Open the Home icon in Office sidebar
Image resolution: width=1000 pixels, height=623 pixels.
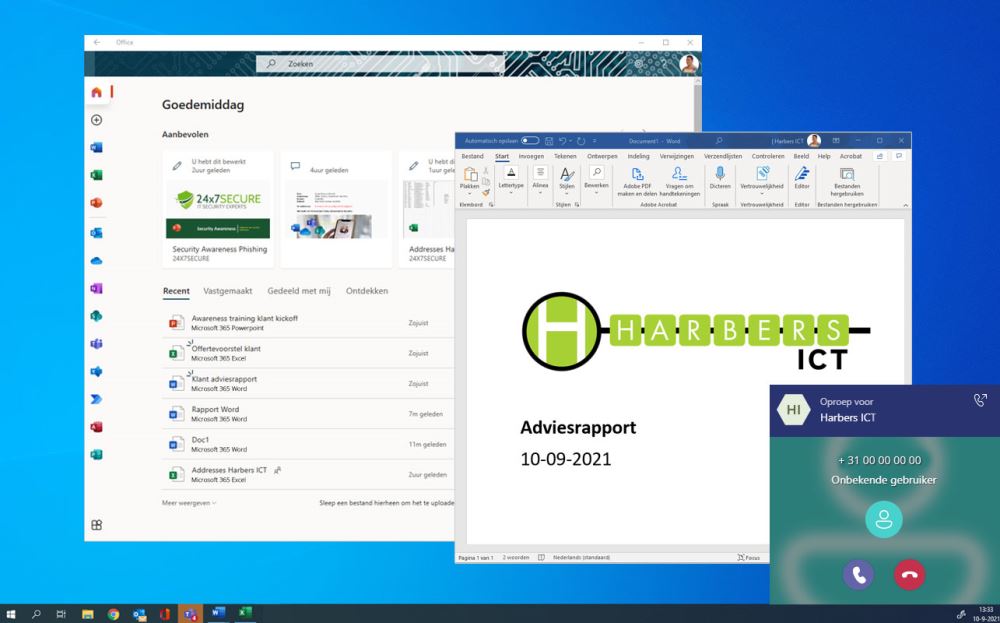pos(96,92)
